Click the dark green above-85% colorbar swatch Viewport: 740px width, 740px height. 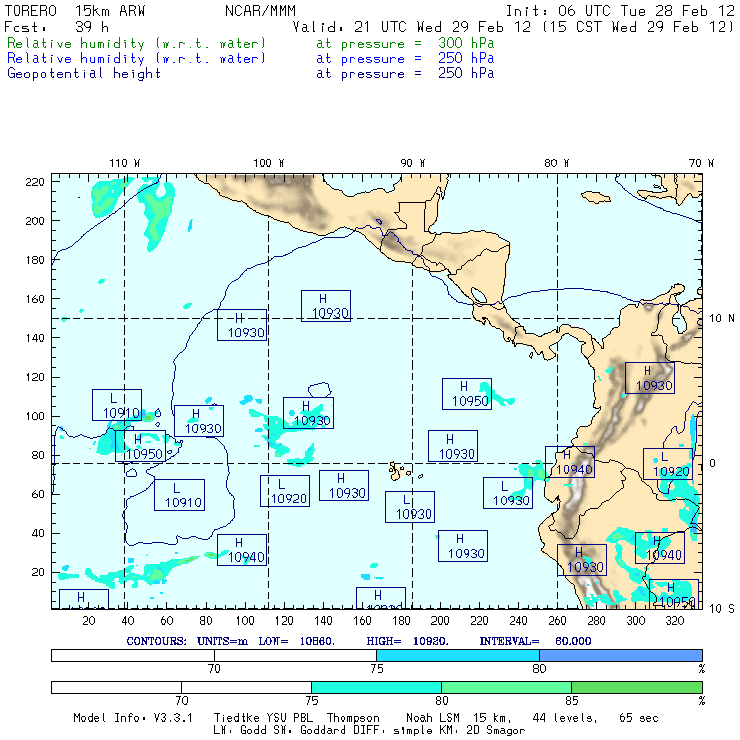pyautogui.click(x=637, y=687)
